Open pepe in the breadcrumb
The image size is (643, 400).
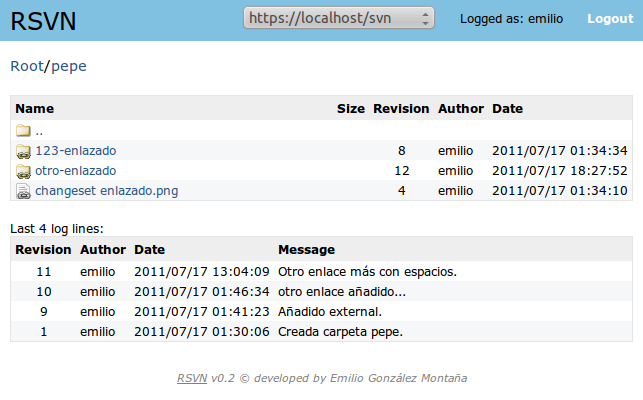click(x=68, y=67)
